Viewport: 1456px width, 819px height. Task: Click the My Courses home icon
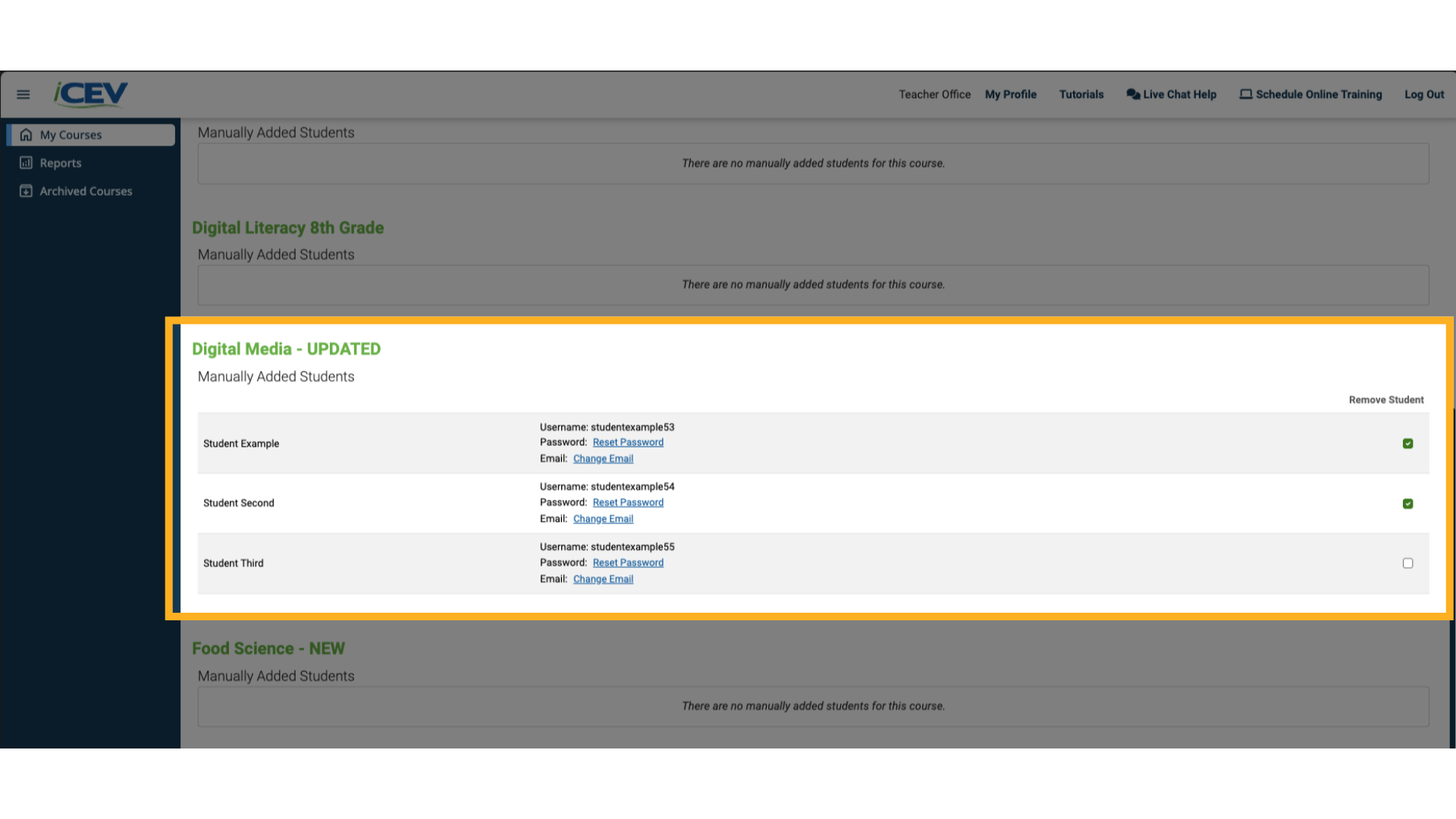pos(27,135)
